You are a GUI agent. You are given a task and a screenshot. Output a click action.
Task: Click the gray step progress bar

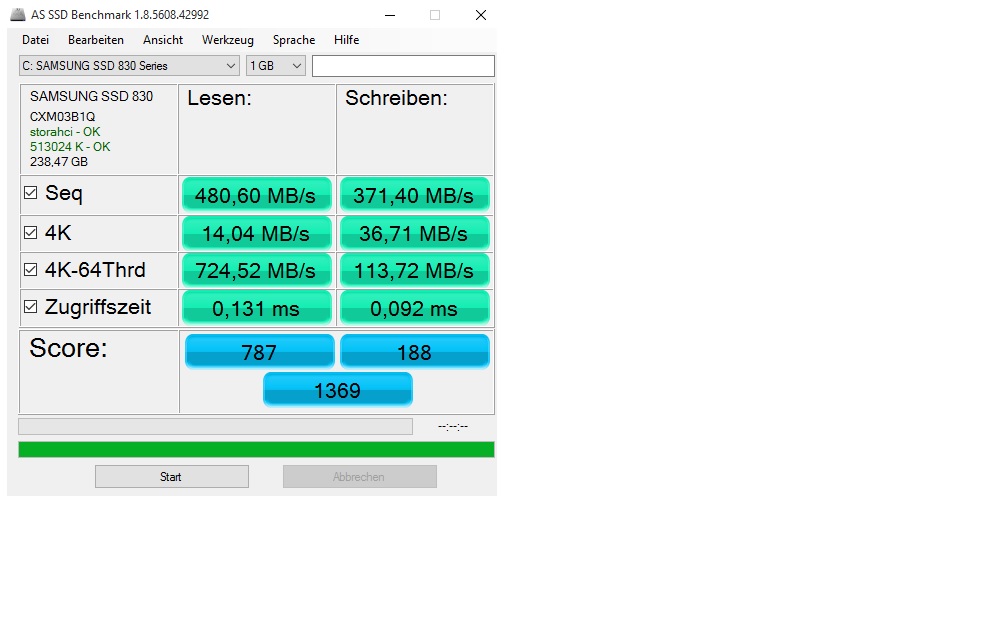pyautogui.click(x=215, y=426)
